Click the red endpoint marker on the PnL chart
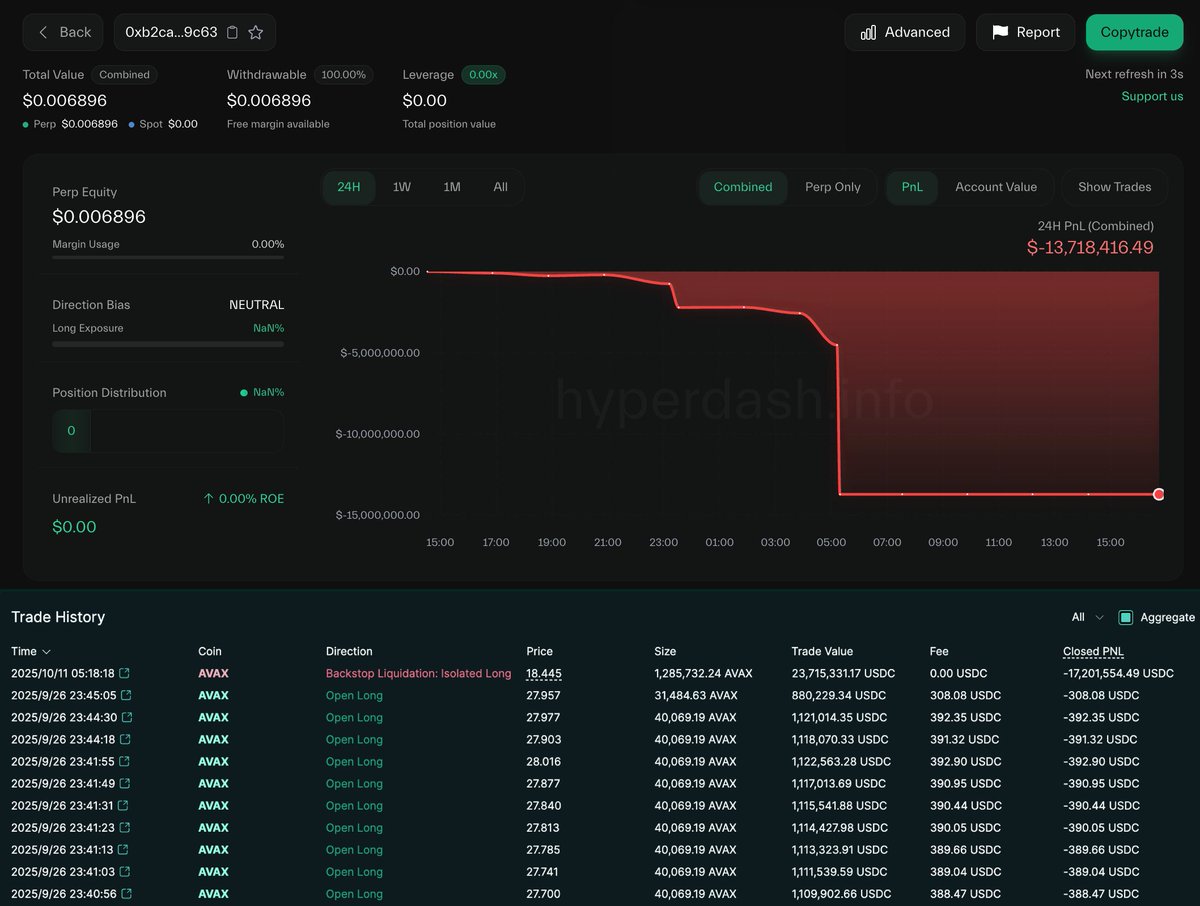The image size is (1200, 906). point(1159,494)
